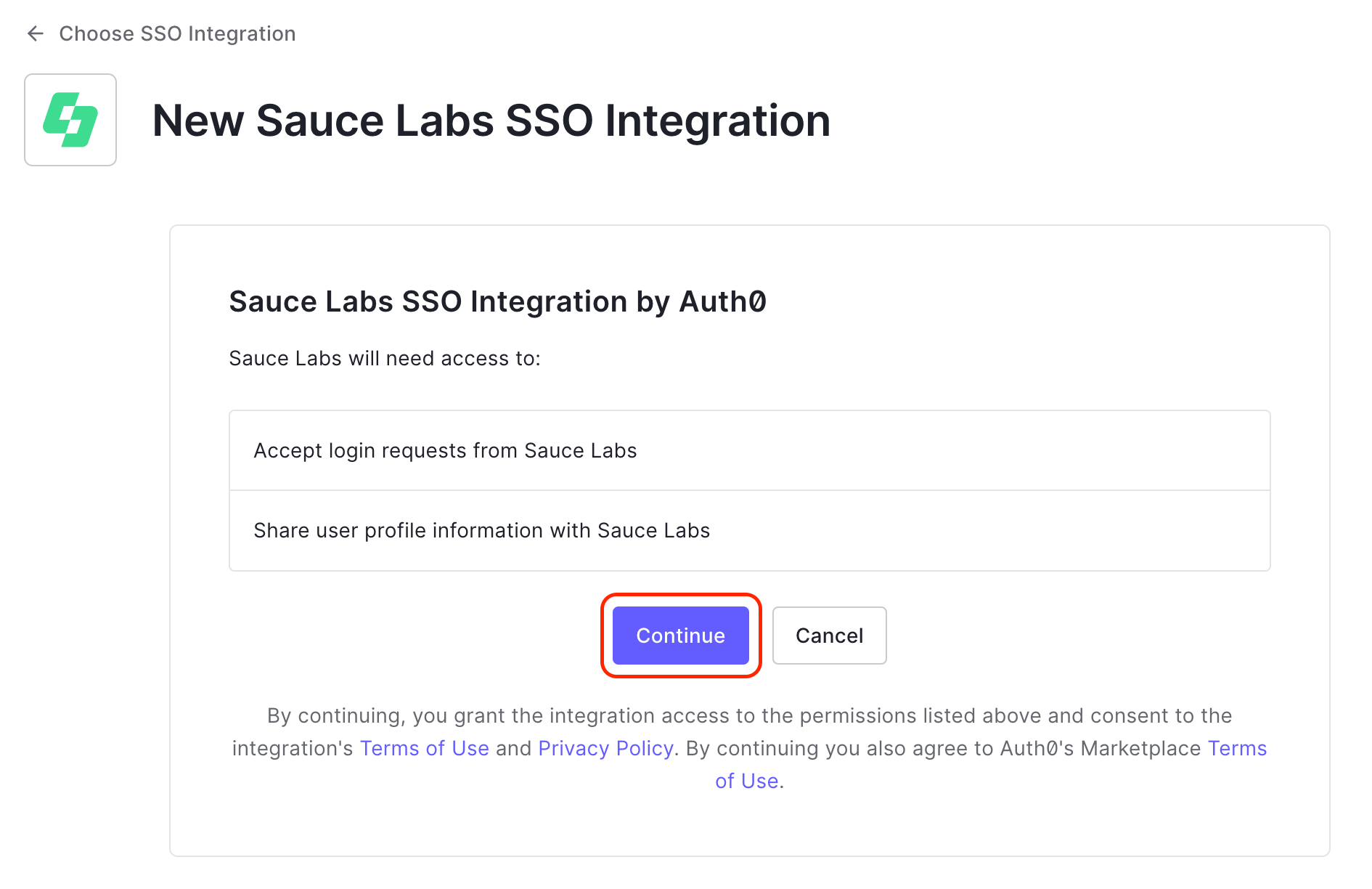Click the "New Sauce Labs SSO Integration" title
The height and width of the screenshot is (889, 1372).
click(491, 121)
